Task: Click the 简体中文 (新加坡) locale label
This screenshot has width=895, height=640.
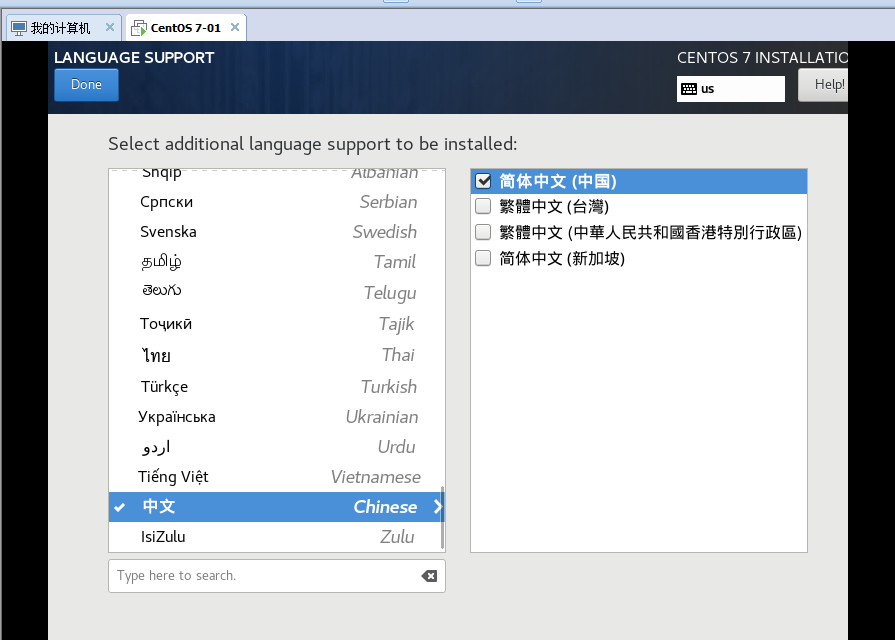Action: point(562,259)
